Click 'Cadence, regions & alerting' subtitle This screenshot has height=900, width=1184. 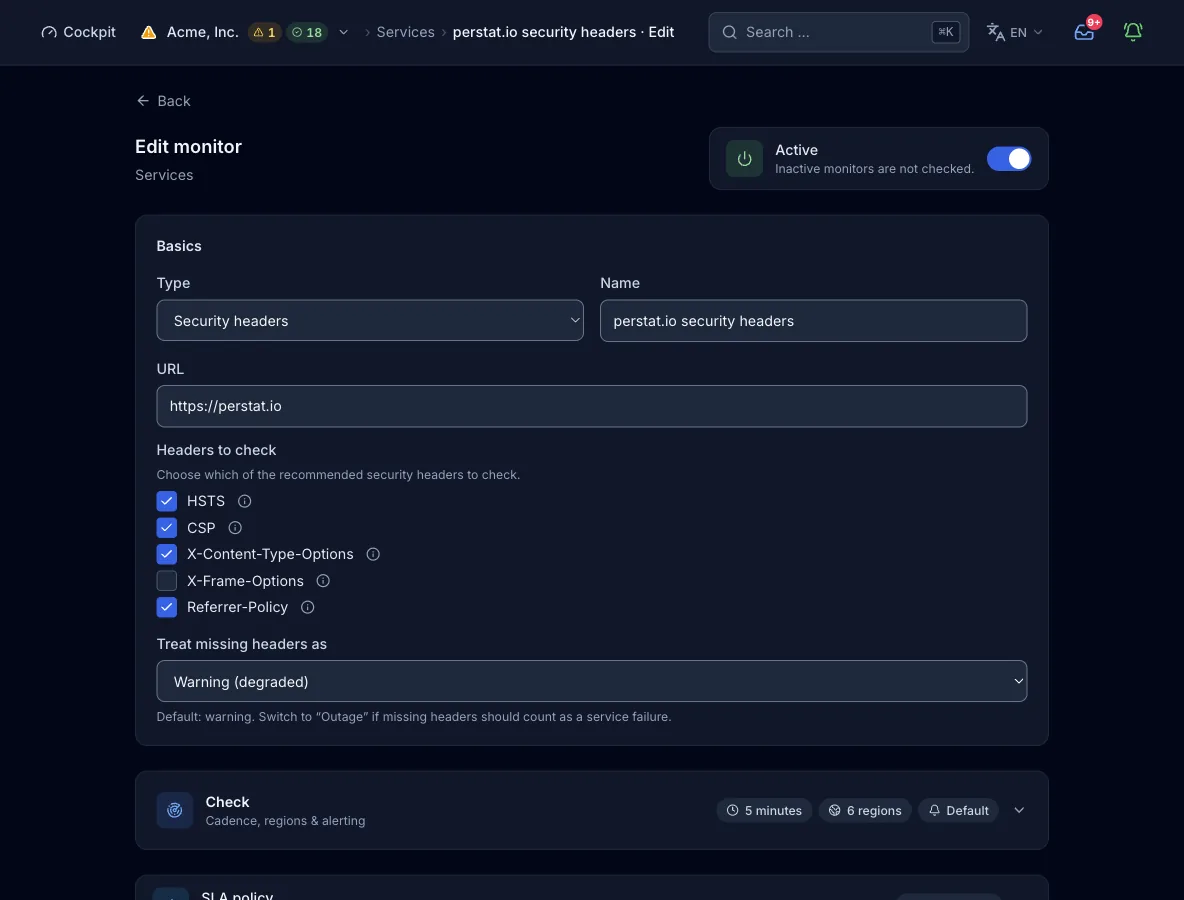[285, 821]
